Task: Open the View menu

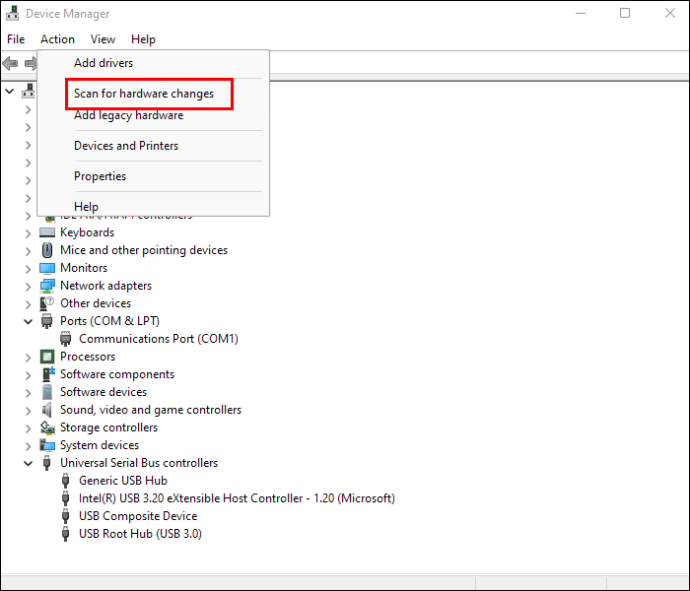Action: coord(103,39)
